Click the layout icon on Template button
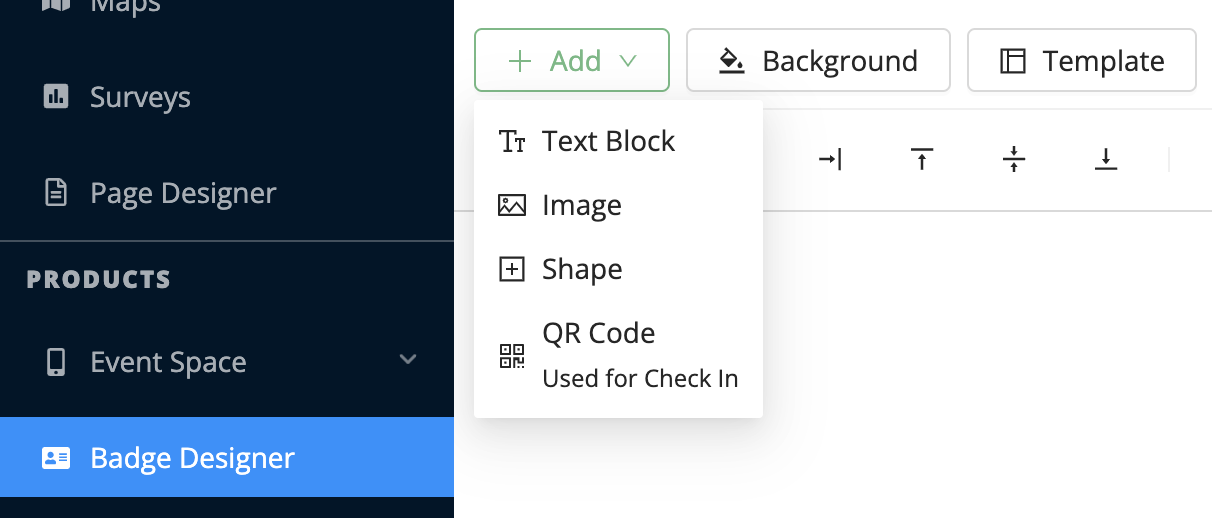Image resolution: width=1212 pixels, height=518 pixels. (x=1013, y=61)
